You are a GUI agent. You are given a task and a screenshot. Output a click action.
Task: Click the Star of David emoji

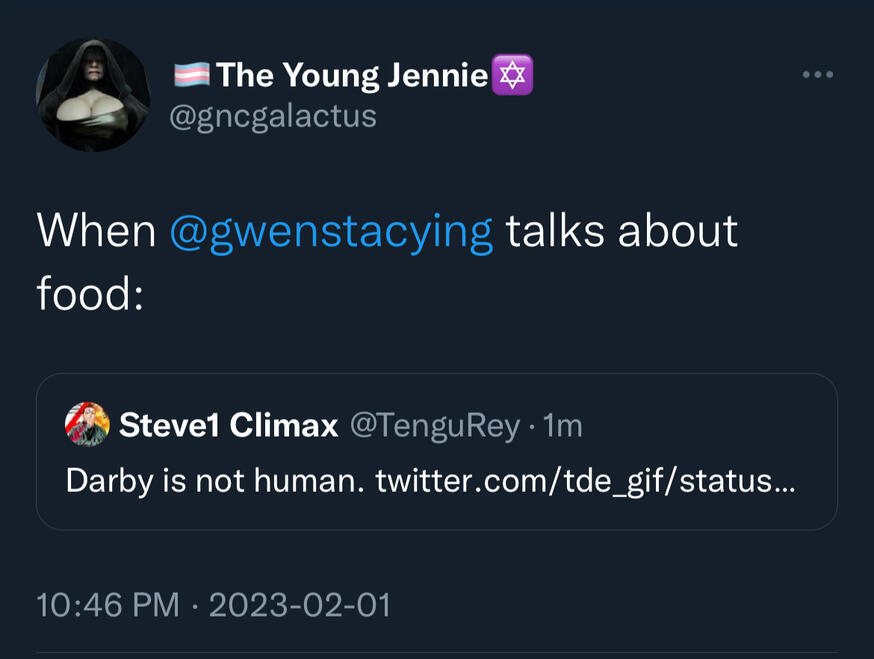coord(513,75)
